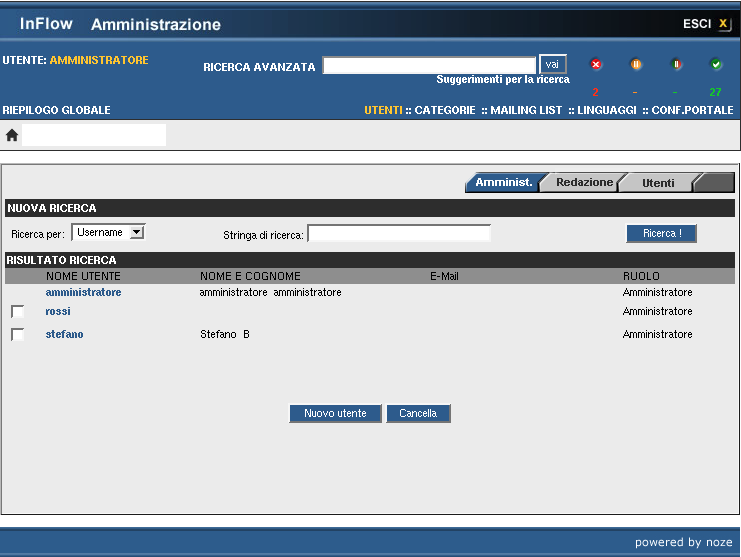The image size is (741, 557).
Task: Click the dark red-green pause status icon
Action: click(676, 65)
